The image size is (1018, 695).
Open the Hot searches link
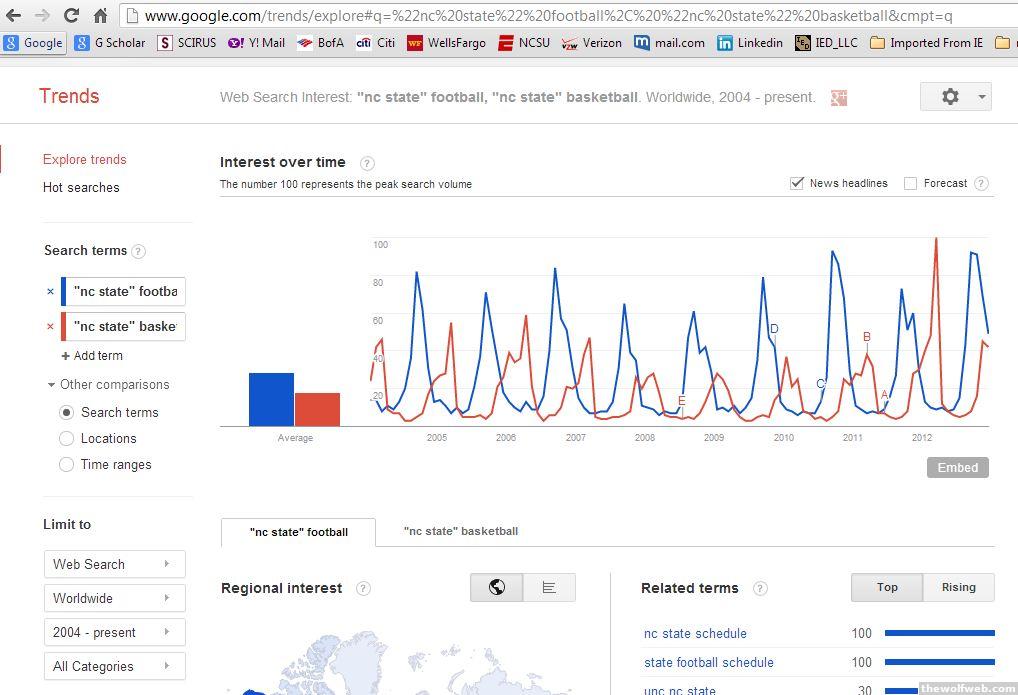[x=81, y=187]
